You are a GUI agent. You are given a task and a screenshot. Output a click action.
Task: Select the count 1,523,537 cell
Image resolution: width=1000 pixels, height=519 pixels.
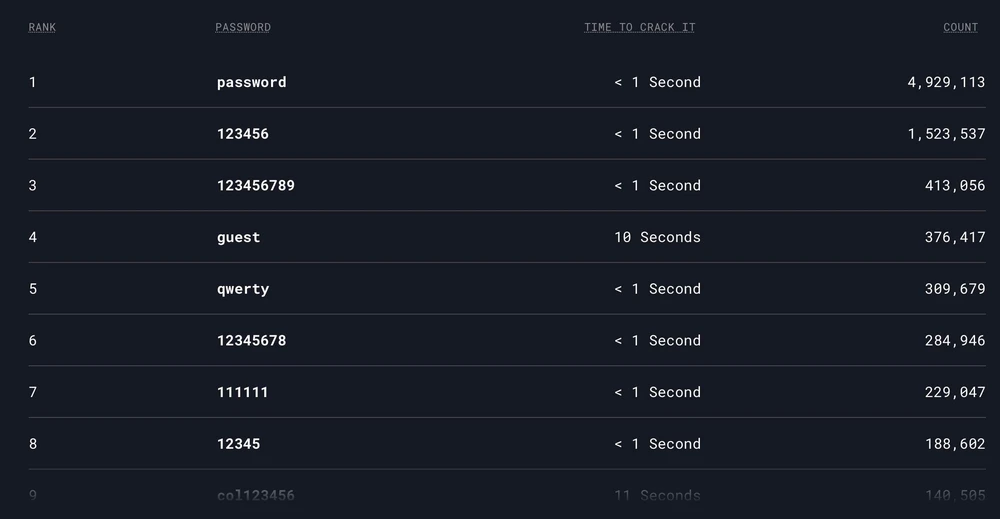pyautogui.click(x=946, y=134)
